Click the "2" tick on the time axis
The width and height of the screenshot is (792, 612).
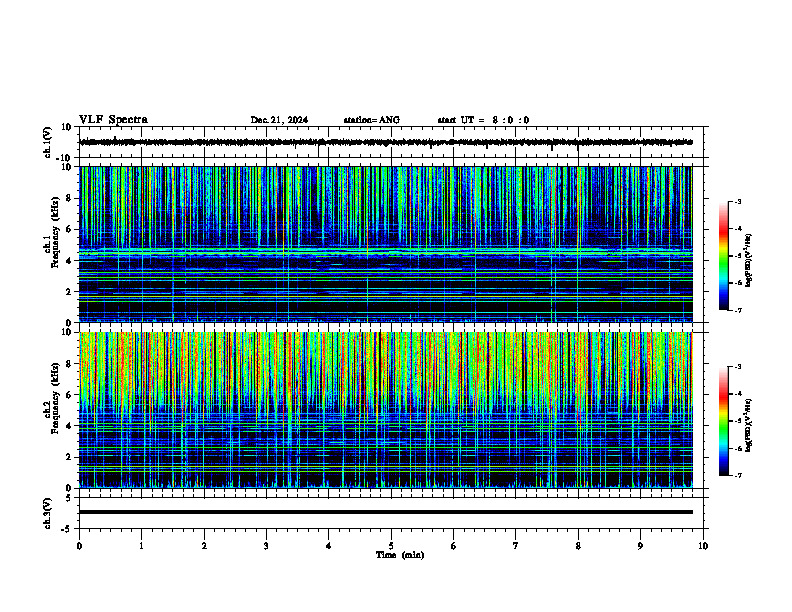click(x=204, y=546)
